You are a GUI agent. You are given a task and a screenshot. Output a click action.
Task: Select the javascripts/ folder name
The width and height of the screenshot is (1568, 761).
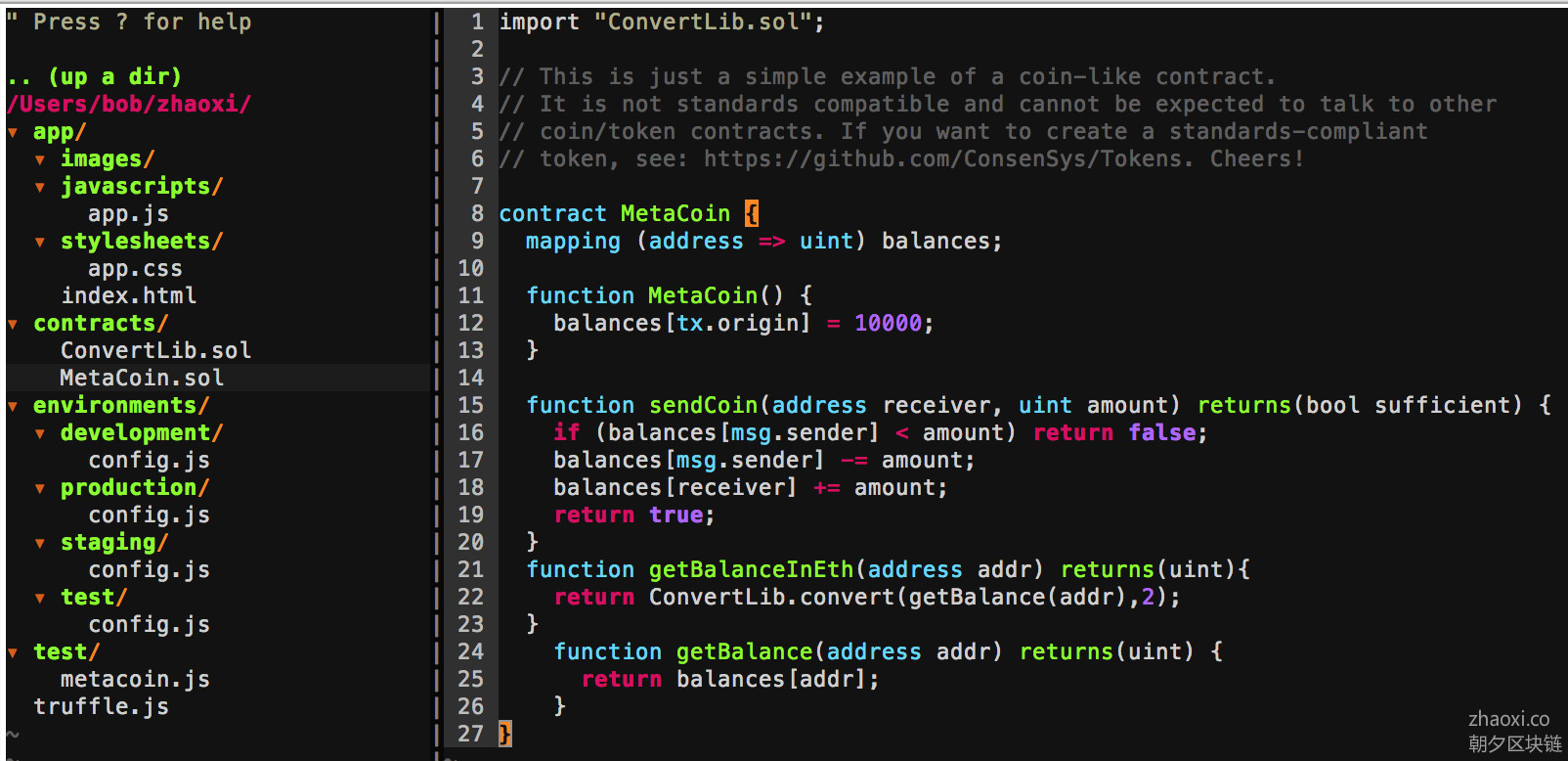[142, 186]
